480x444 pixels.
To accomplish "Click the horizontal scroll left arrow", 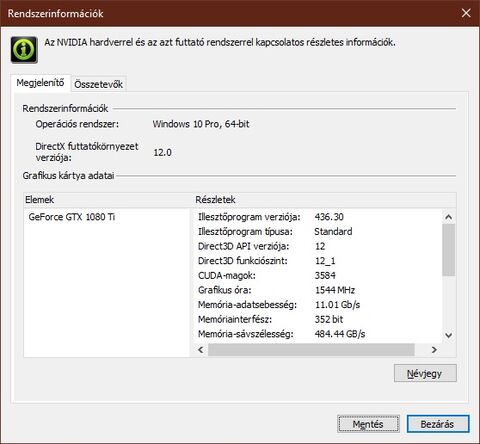I will pos(201,350).
